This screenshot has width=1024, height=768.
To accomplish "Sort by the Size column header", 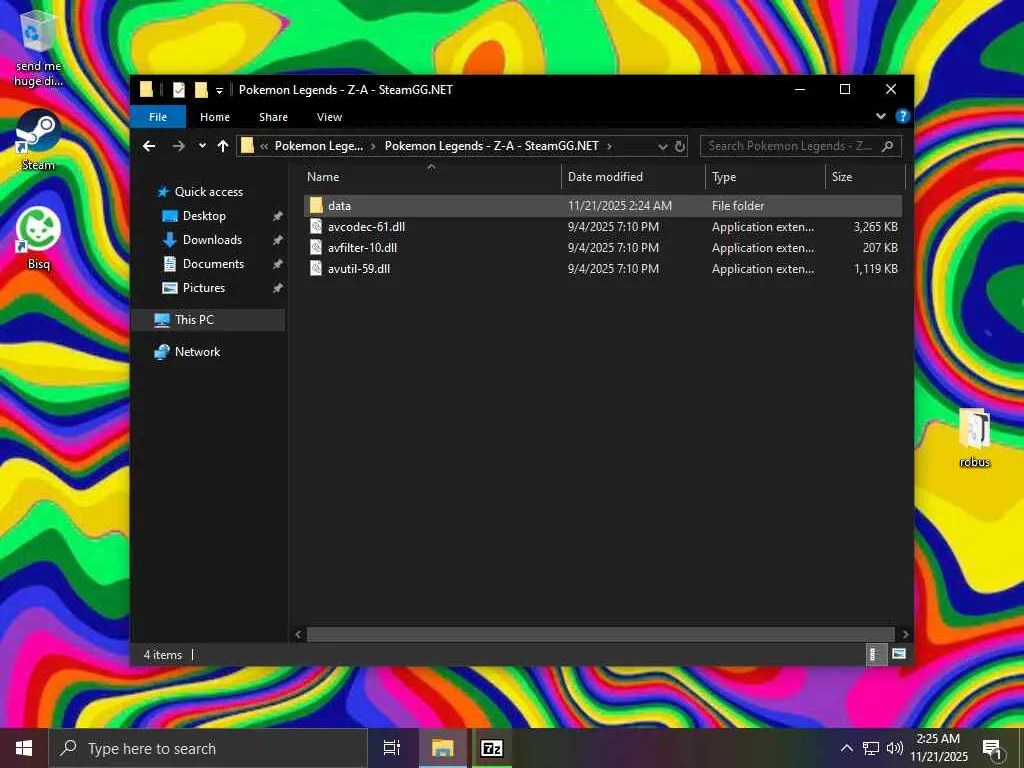I will 865,177.
